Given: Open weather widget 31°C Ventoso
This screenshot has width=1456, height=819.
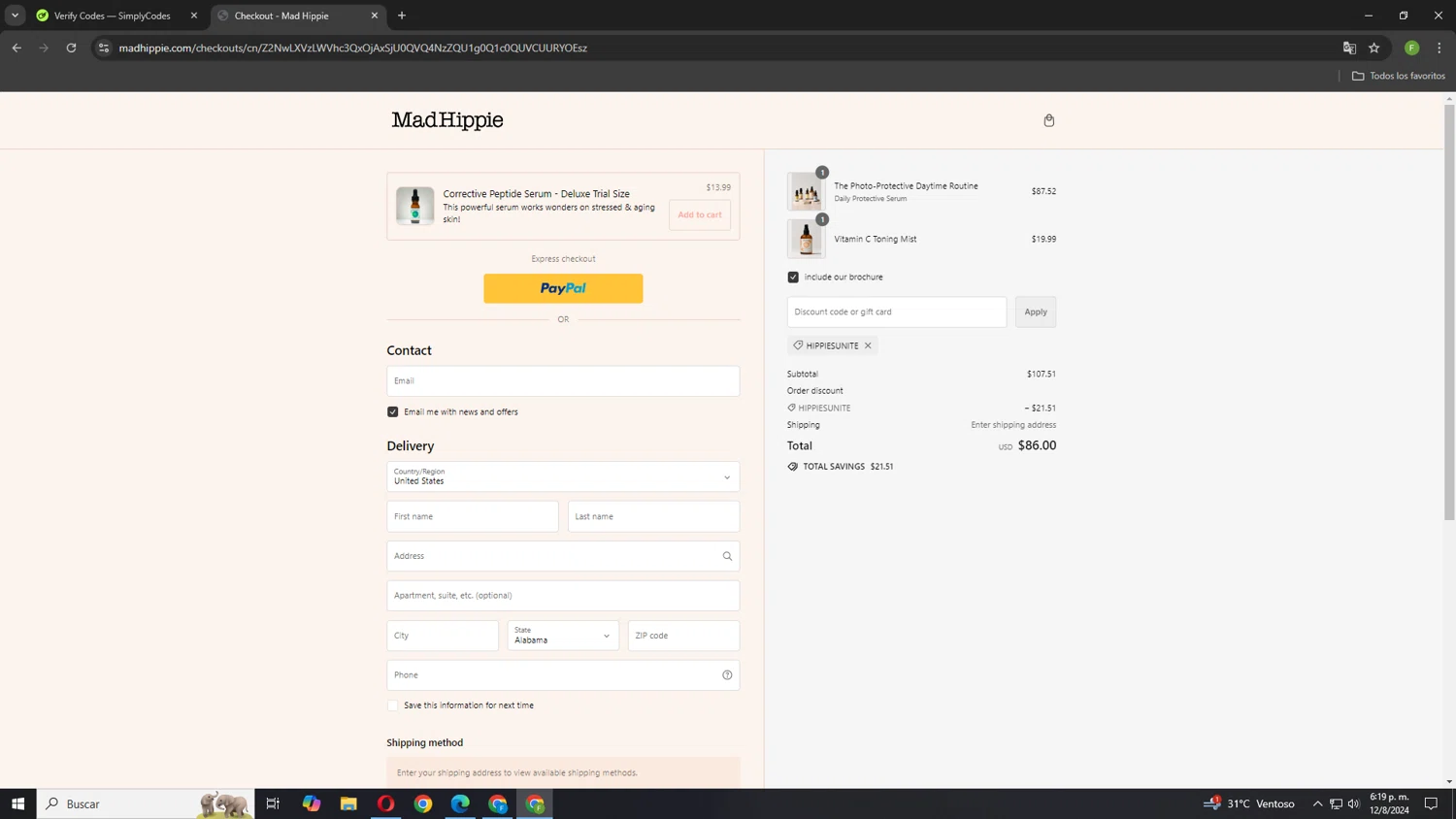Looking at the screenshot, I should click(x=1250, y=803).
